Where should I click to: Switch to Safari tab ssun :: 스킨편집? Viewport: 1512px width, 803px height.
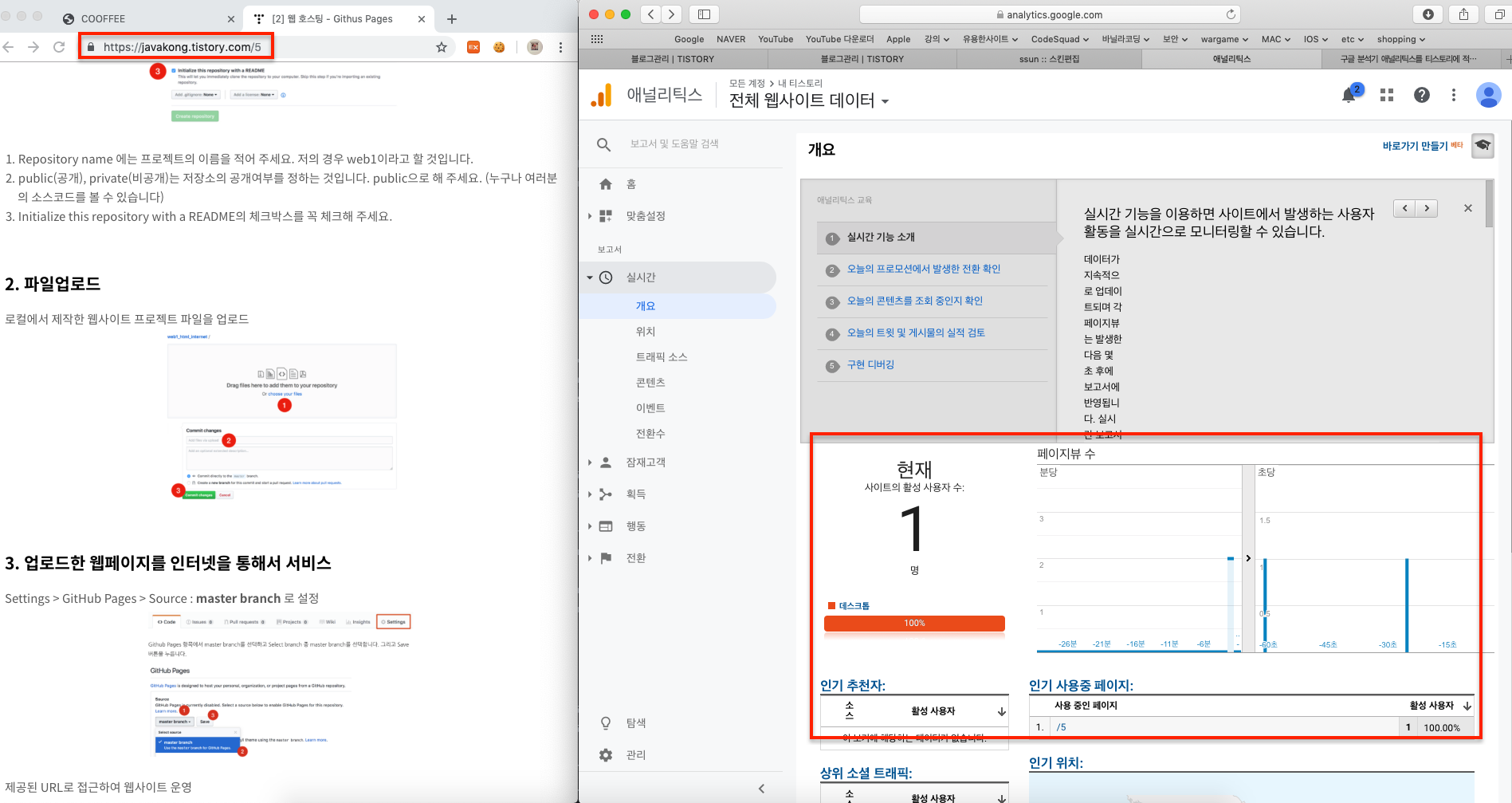1049,59
